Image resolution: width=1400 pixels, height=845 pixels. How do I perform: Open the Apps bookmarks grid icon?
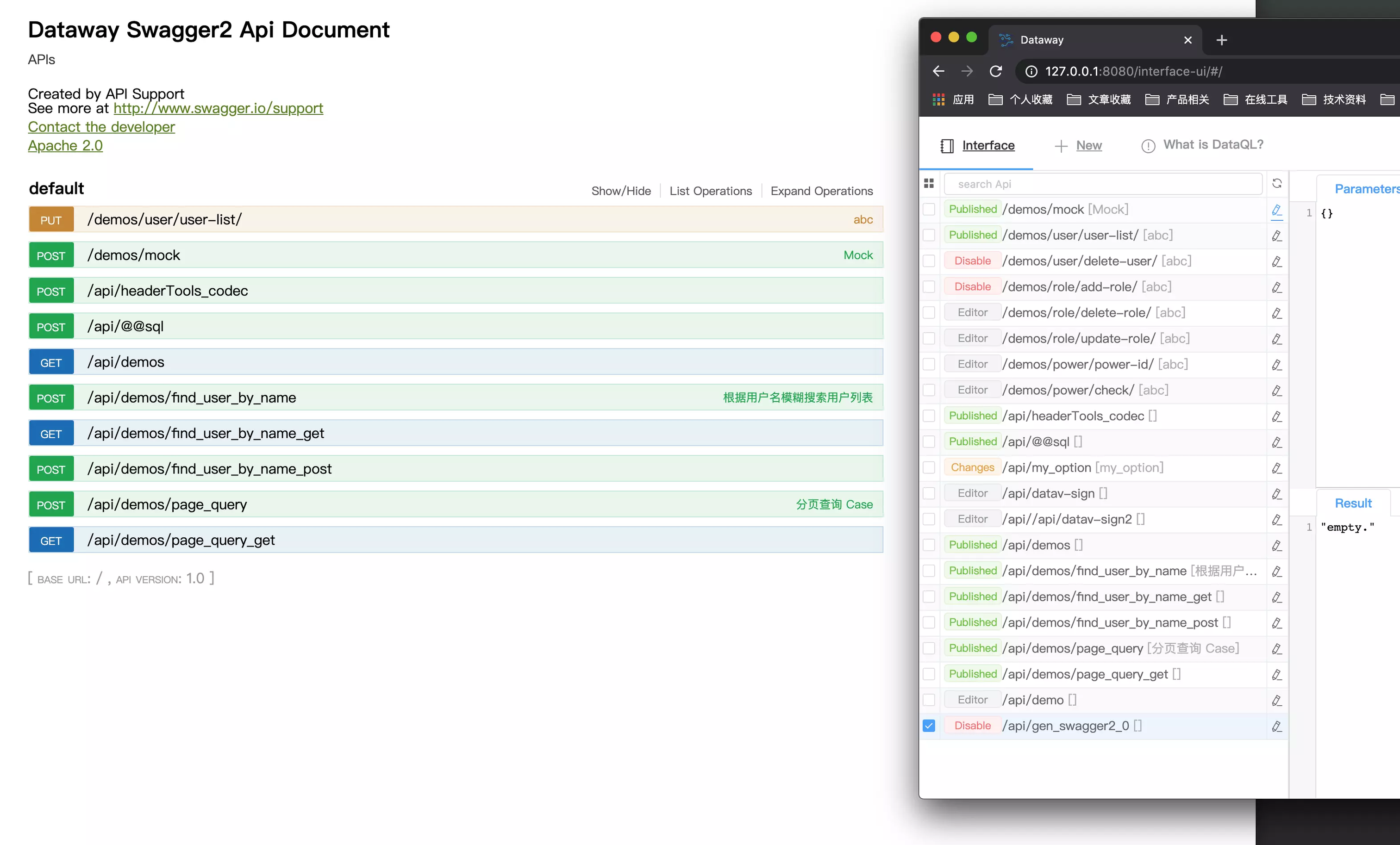(938, 99)
